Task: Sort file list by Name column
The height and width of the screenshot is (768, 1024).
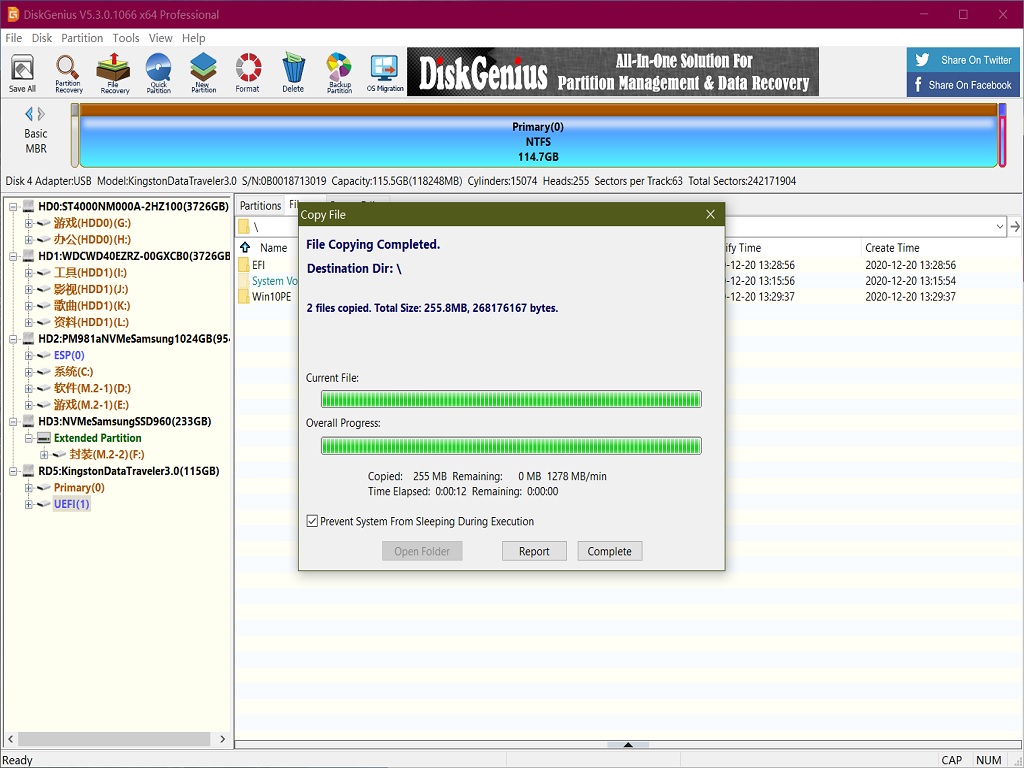Action: coord(274,248)
